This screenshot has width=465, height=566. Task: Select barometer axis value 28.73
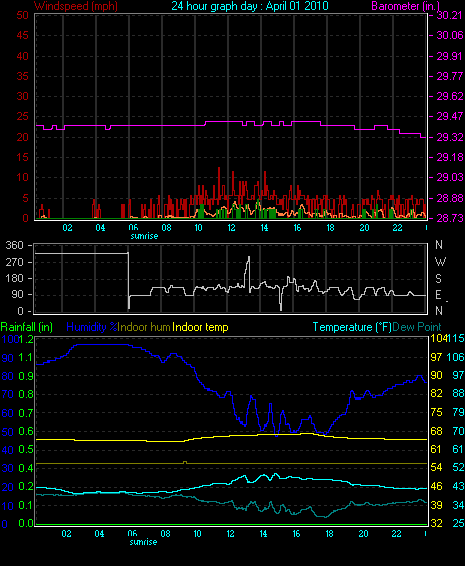click(x=449, y=218)
